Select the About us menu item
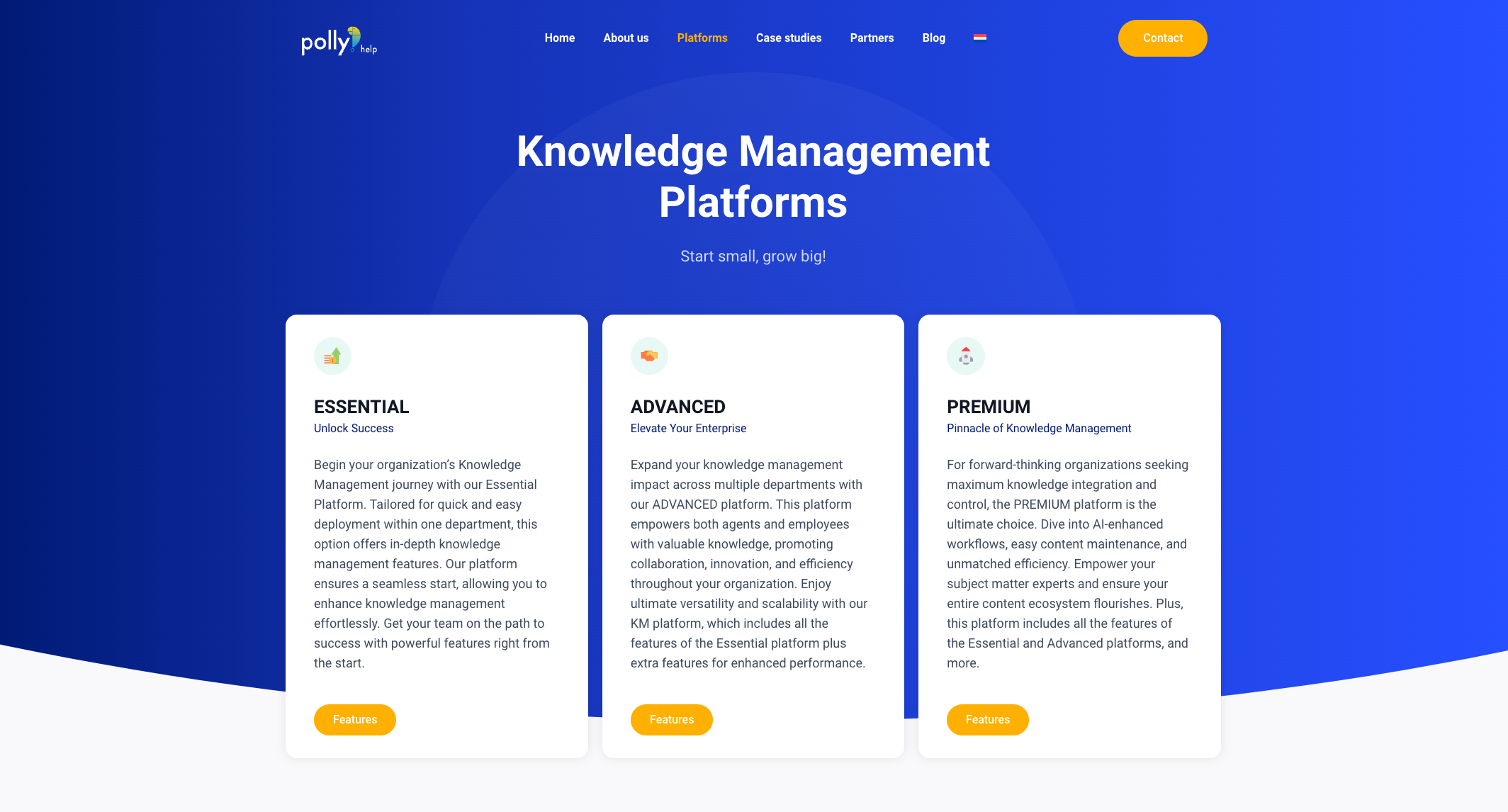Viewport: 1508px width, 812px height. pos(624,38)
